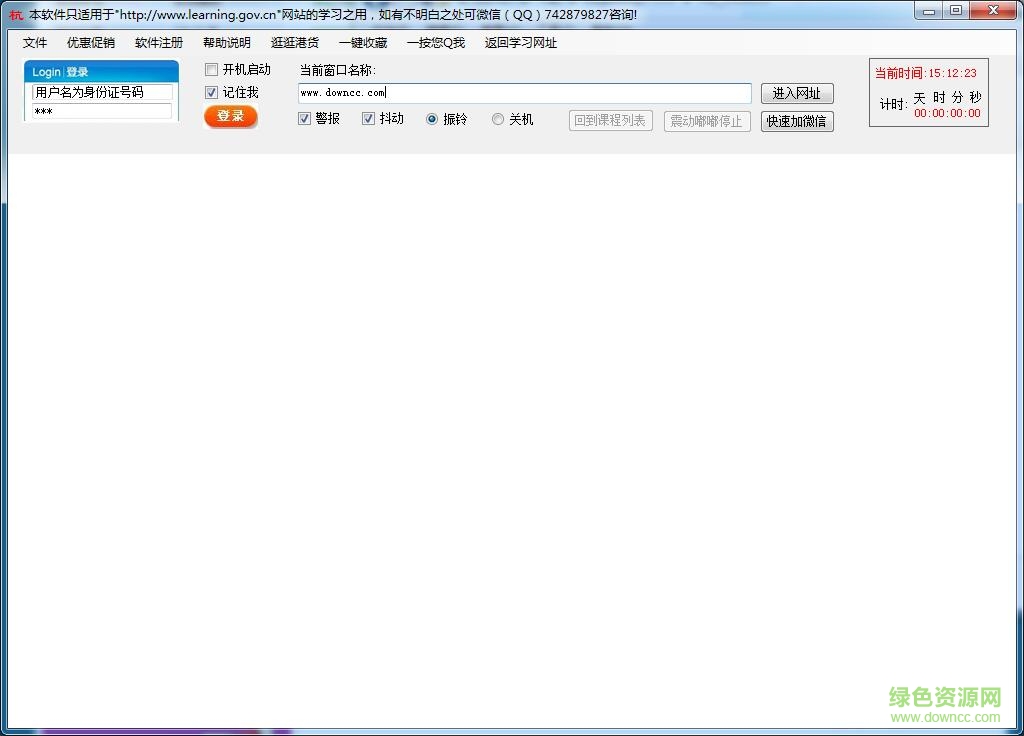Viewport: 1024px width, 736px height.
Task: Select the 关机 shutdown radio button
Action: (497, 118)
